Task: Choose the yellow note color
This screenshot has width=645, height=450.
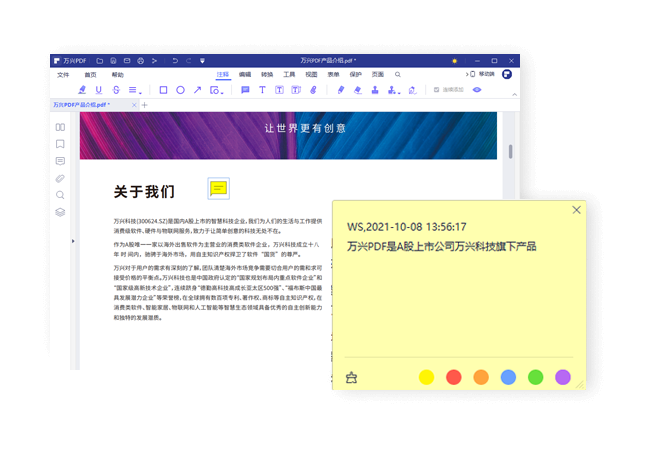Action: click(x=426, y=377)
